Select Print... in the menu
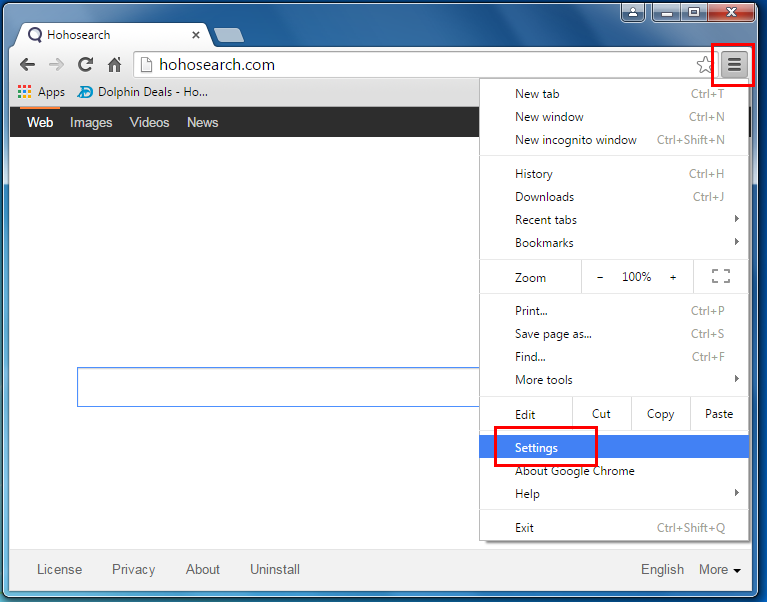 point(614,311)
